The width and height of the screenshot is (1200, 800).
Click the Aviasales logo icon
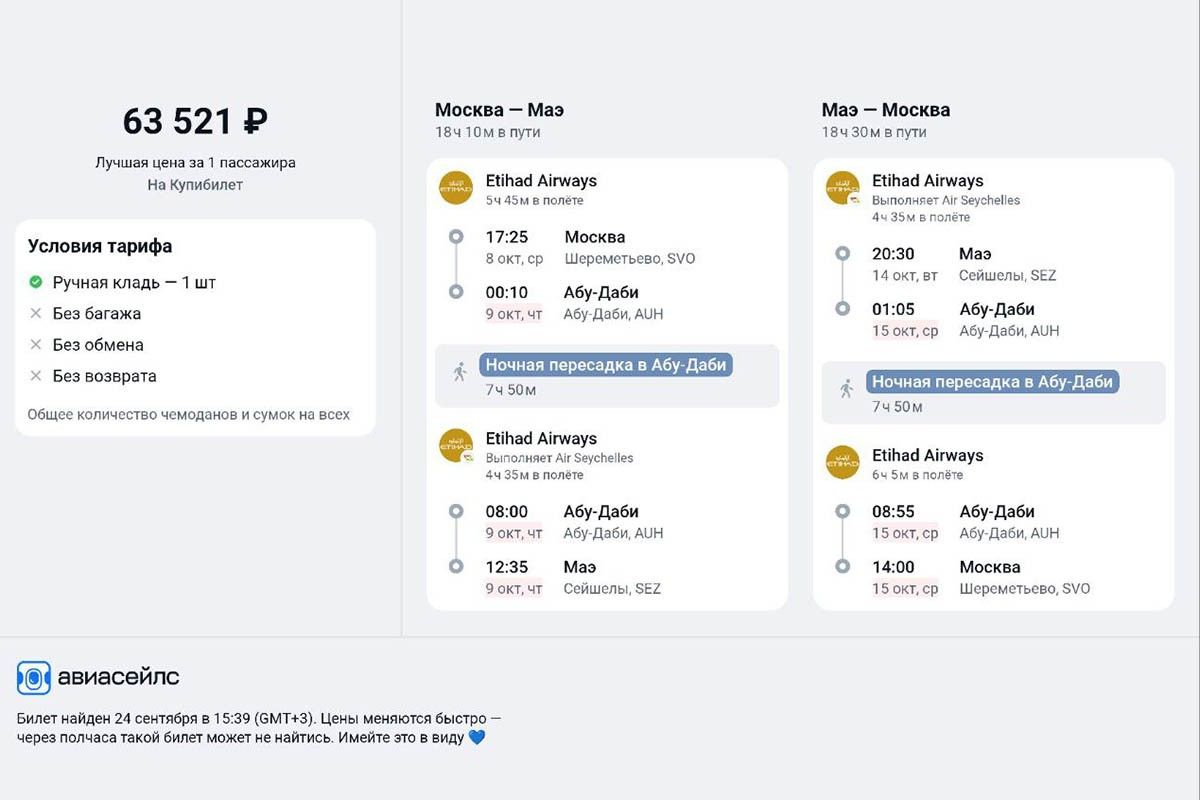(x=34, y=678)
